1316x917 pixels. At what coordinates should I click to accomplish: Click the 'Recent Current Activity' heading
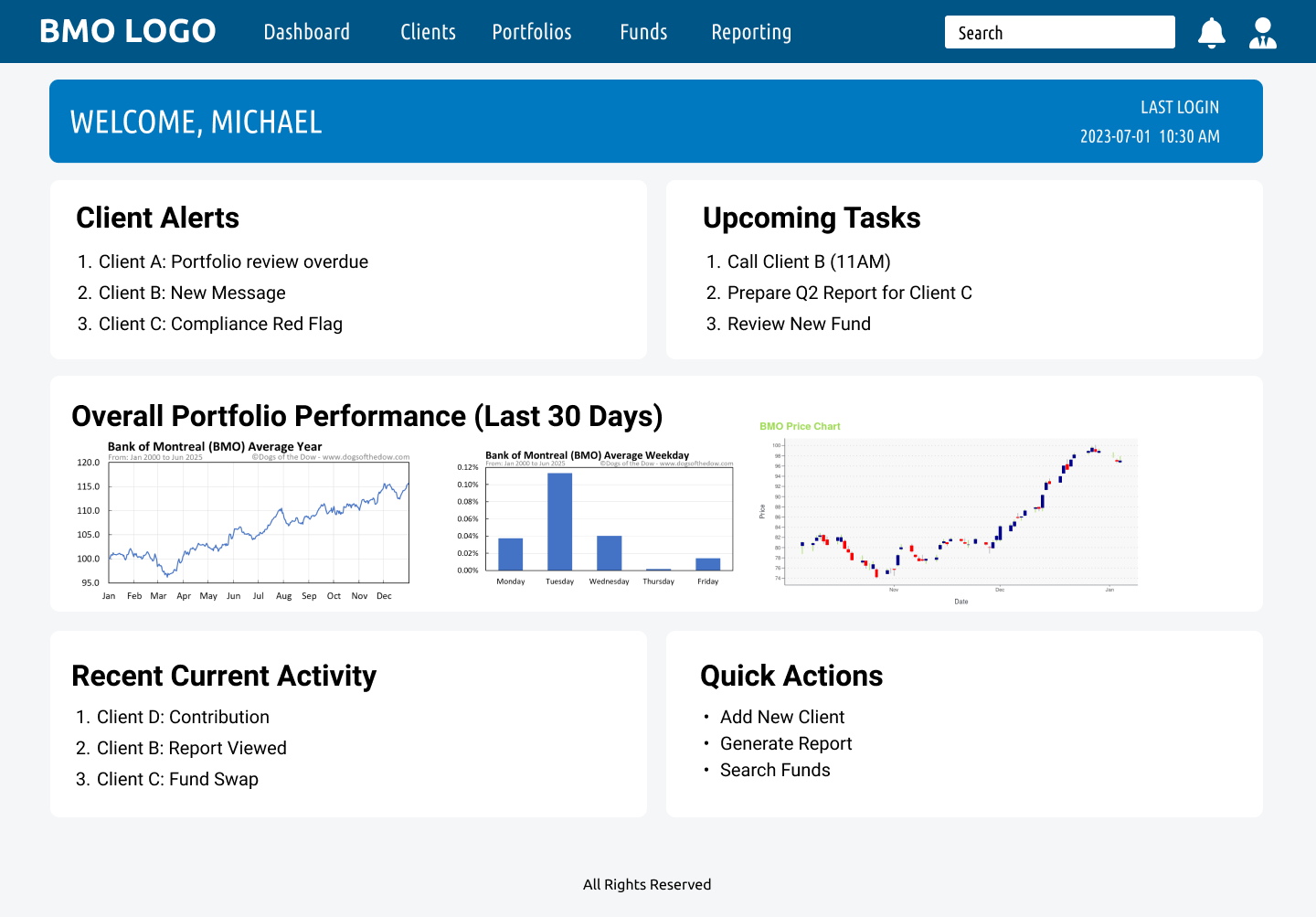click(224, 676)
